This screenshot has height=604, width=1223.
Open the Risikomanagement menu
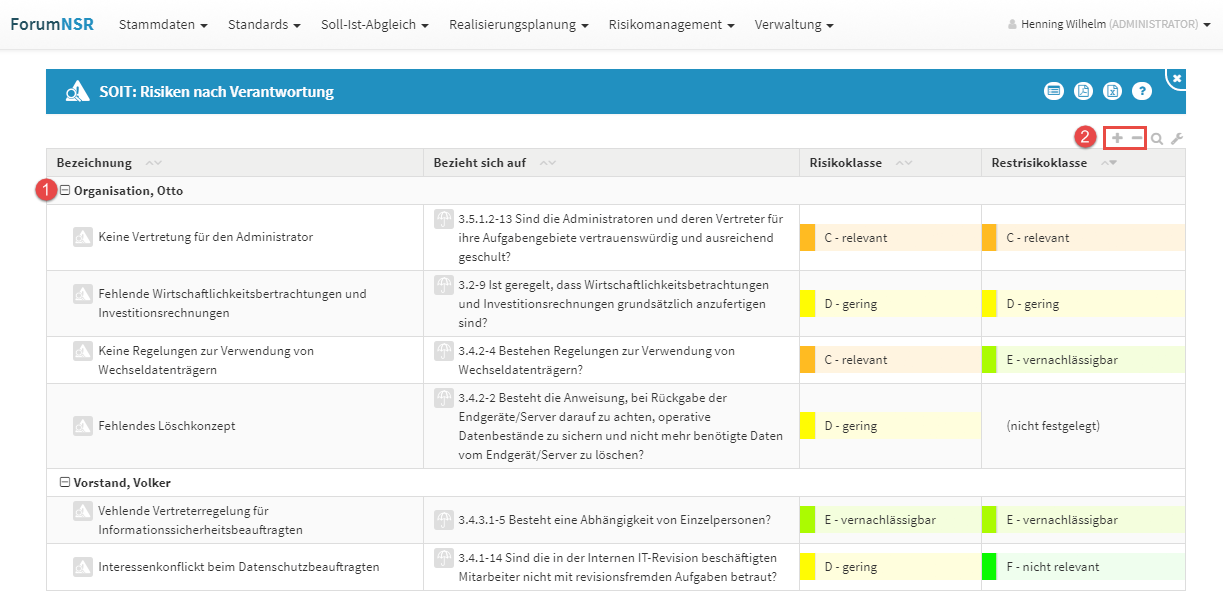671,24
